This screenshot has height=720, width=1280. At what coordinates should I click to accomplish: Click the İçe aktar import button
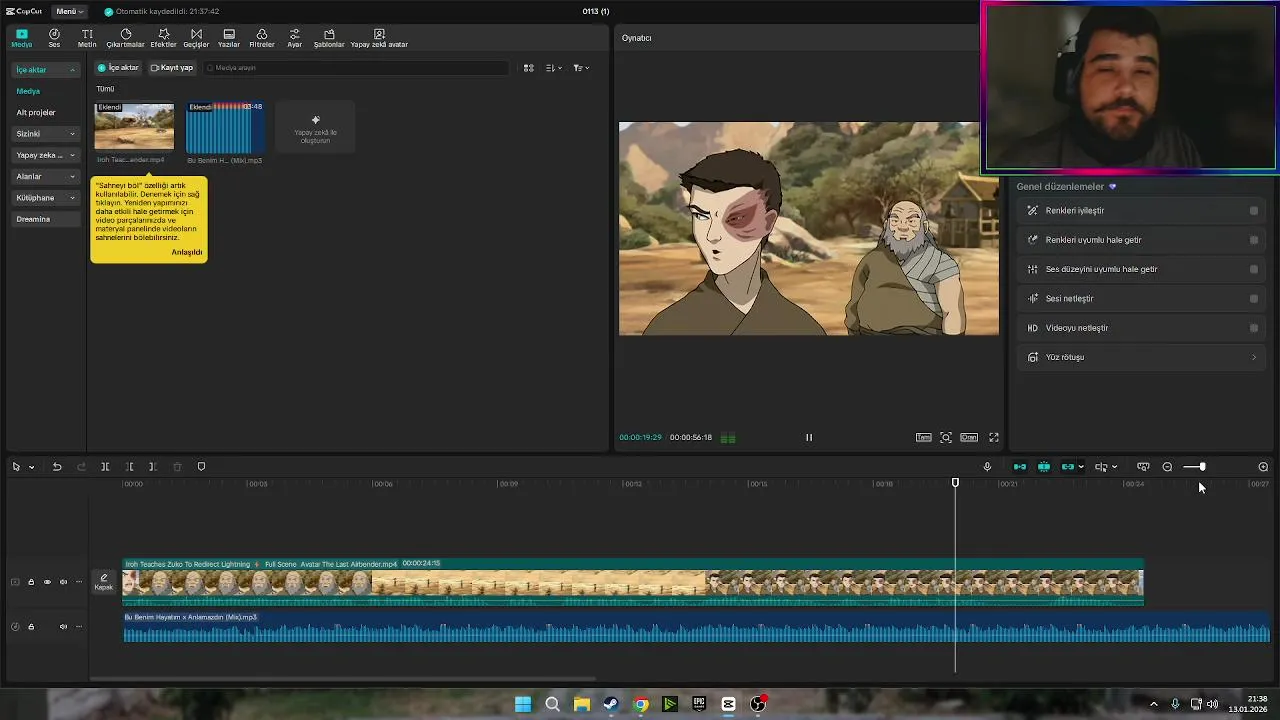point(118,68)
